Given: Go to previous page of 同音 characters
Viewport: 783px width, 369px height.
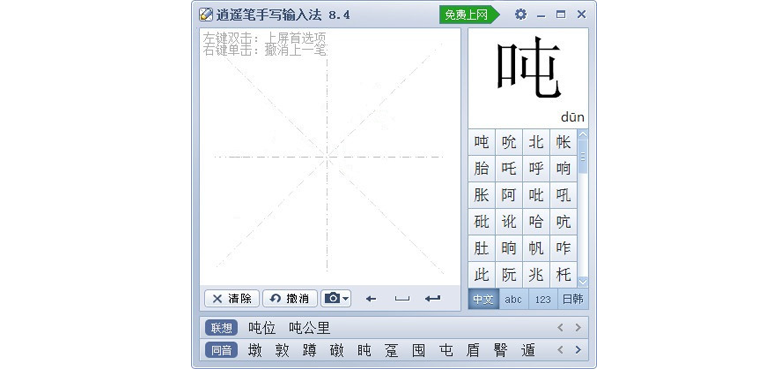Looking at the screenshot, I should pyautogui.click(x=560, y=350).
